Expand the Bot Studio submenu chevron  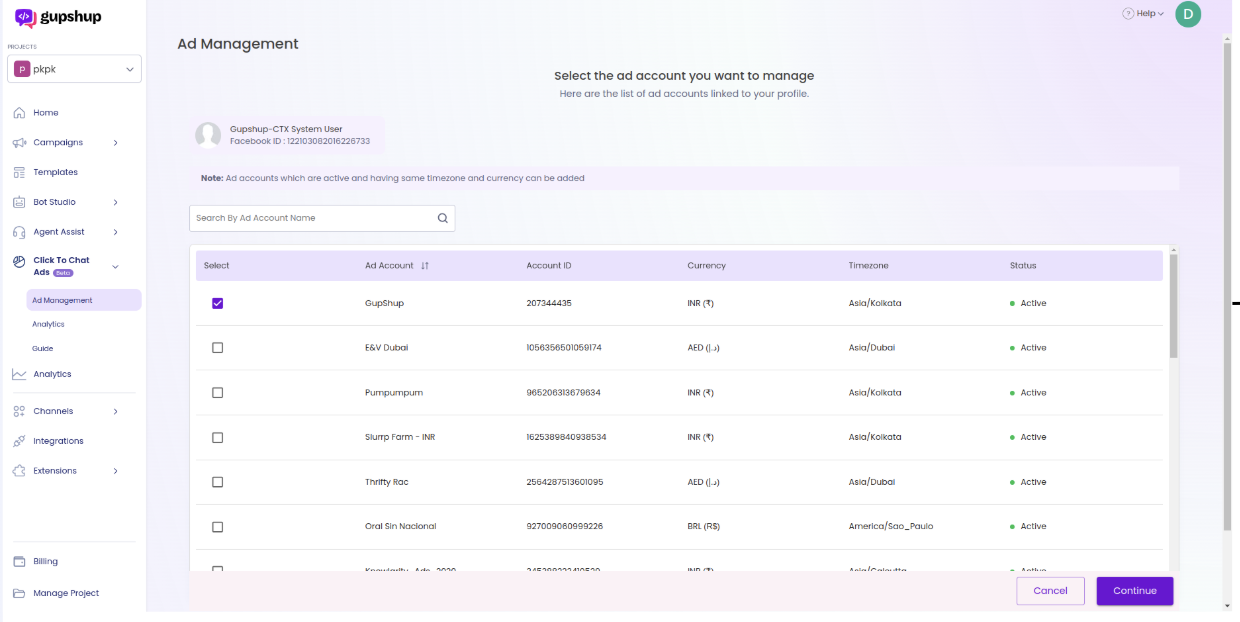115,202
